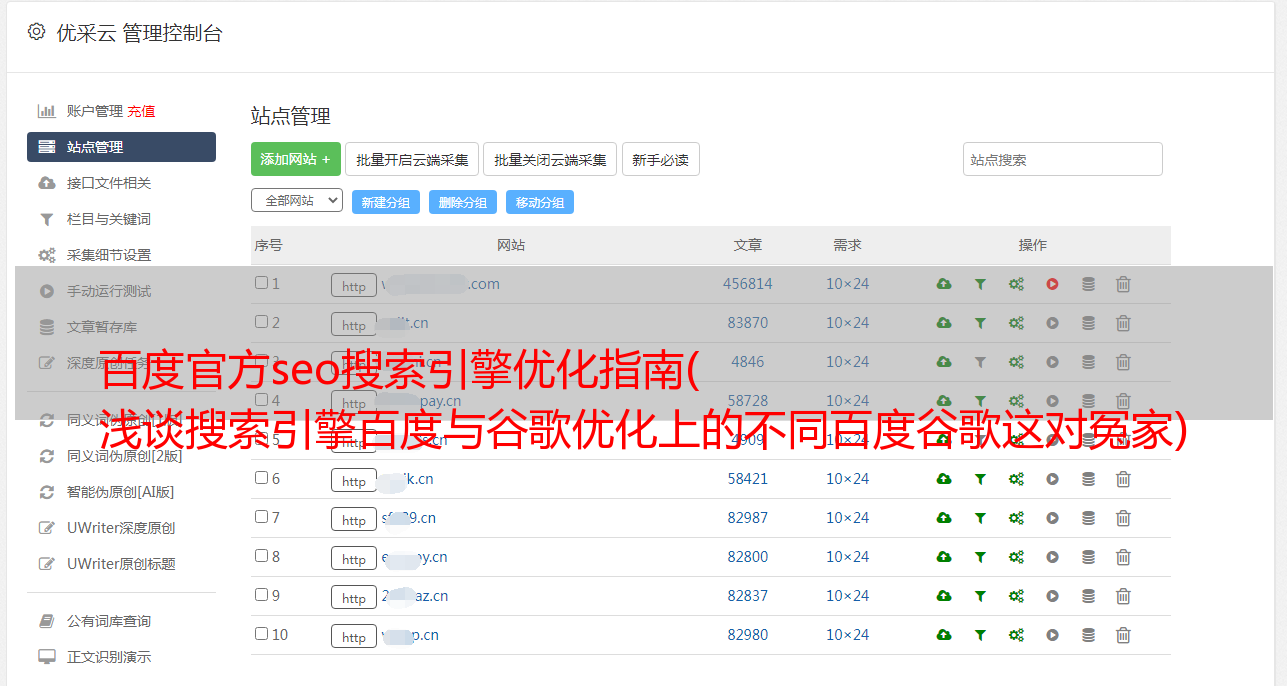Click the database icon in row 10
The height and width of the screenshot is (686, 1287).
[1088, 635]
